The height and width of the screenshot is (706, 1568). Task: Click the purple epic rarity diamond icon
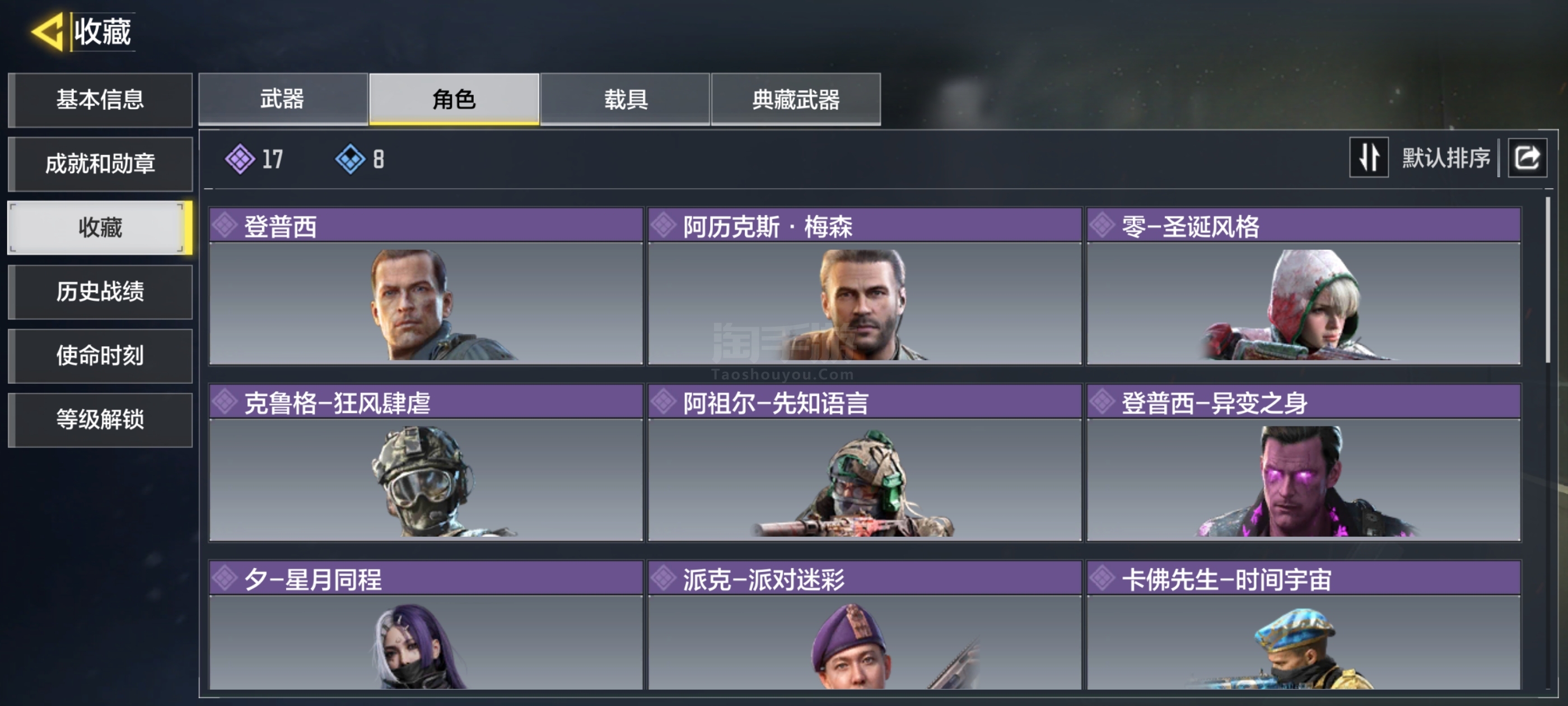[x=240, y=159]
